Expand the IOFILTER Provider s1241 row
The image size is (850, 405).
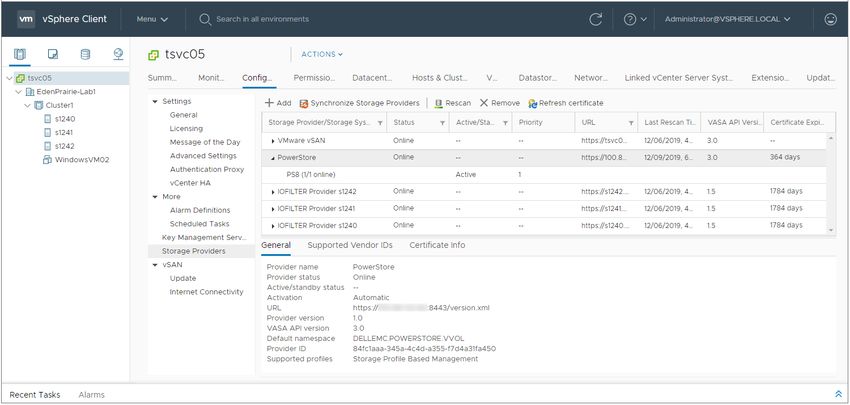pyautogui.click(x=273, y=209)
